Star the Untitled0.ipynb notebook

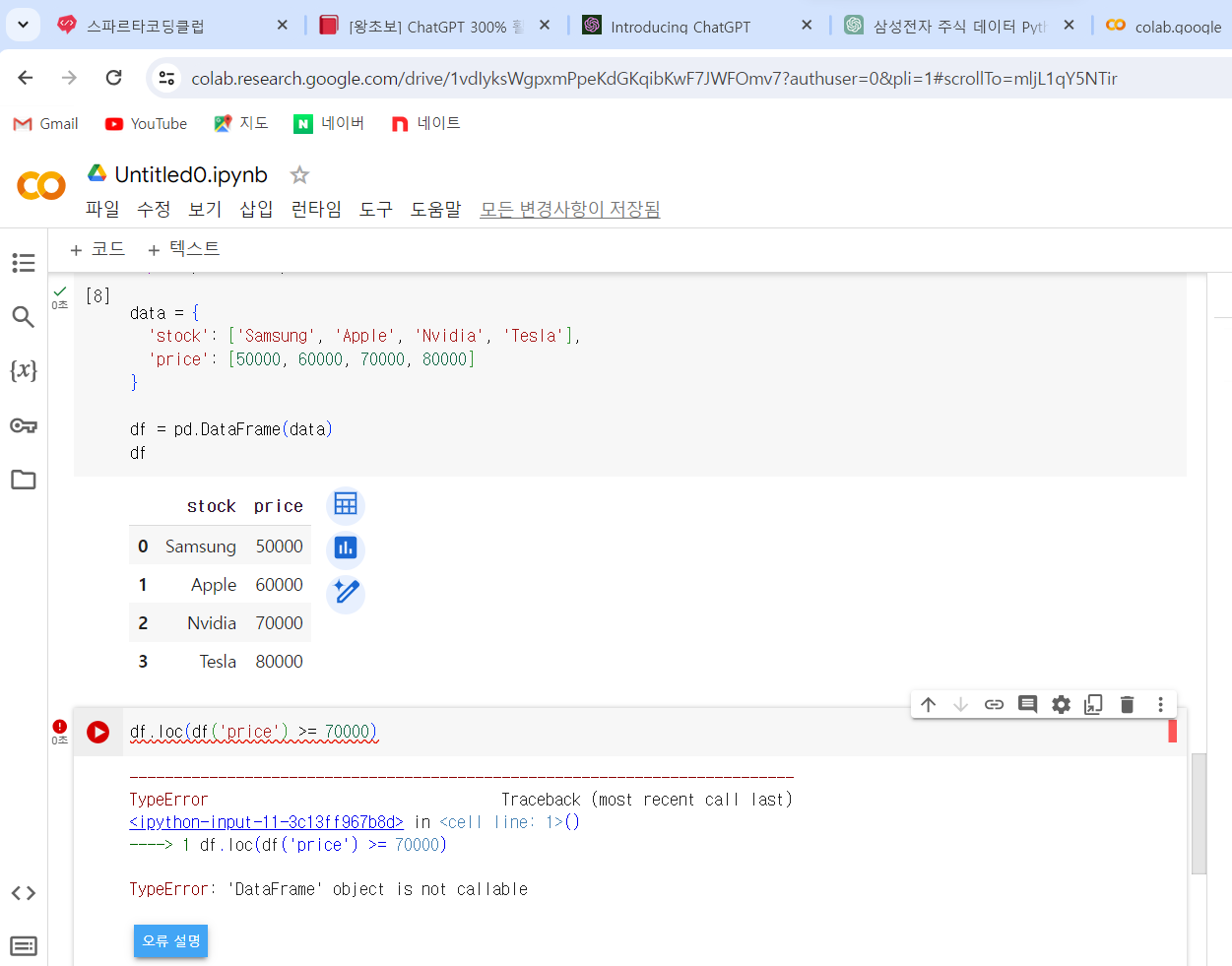(x=299, y=175)
